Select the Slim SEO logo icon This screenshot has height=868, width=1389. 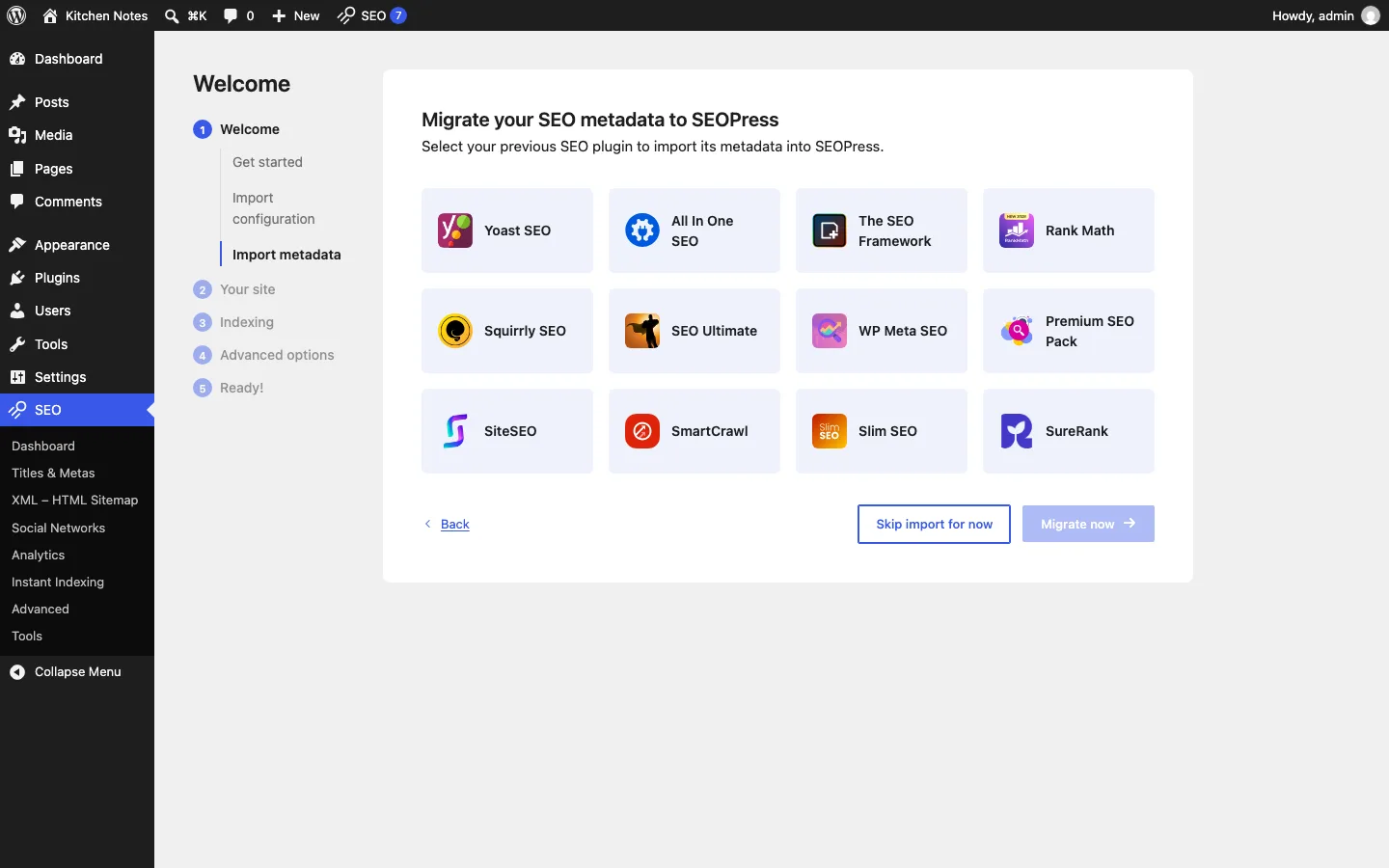(830, 431)
